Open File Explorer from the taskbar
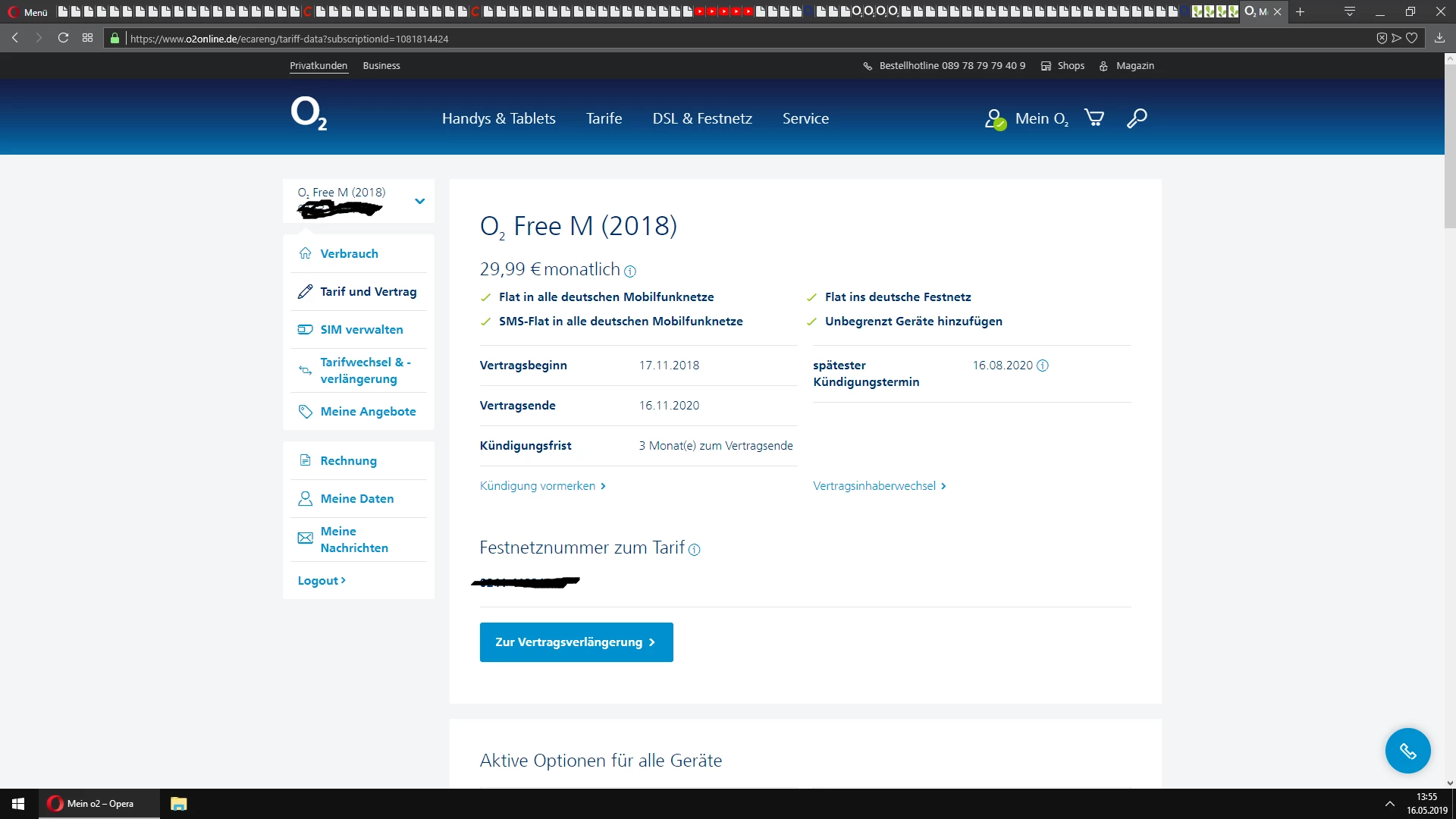The height and width of the screenshot is (819, 1456). tap(179, 804)
